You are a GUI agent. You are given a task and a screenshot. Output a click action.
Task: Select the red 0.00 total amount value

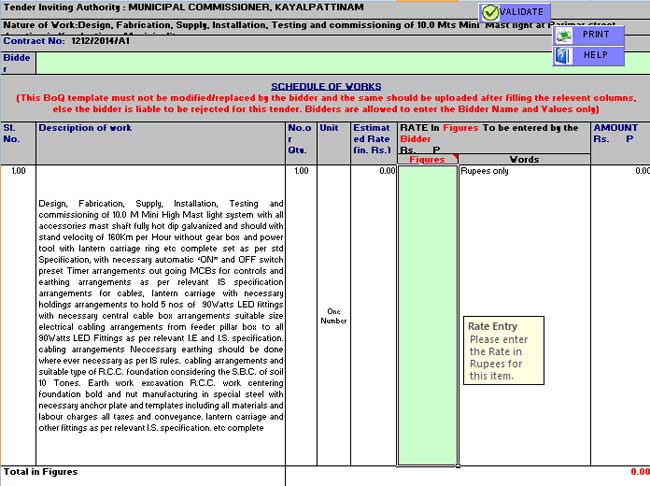(640, 472)
